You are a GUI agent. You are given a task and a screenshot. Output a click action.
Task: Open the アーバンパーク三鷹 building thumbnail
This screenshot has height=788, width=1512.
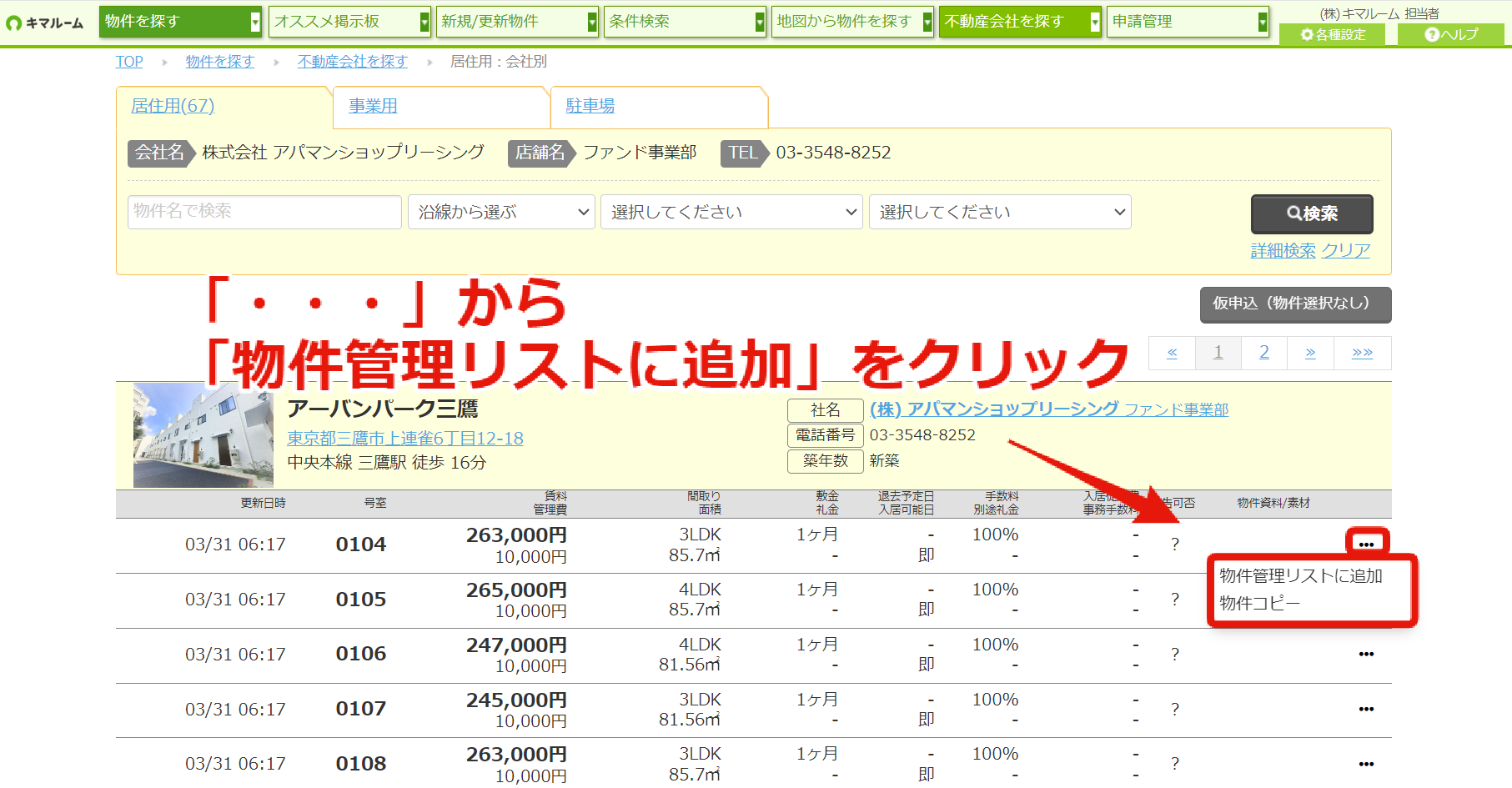coord(203,435)
